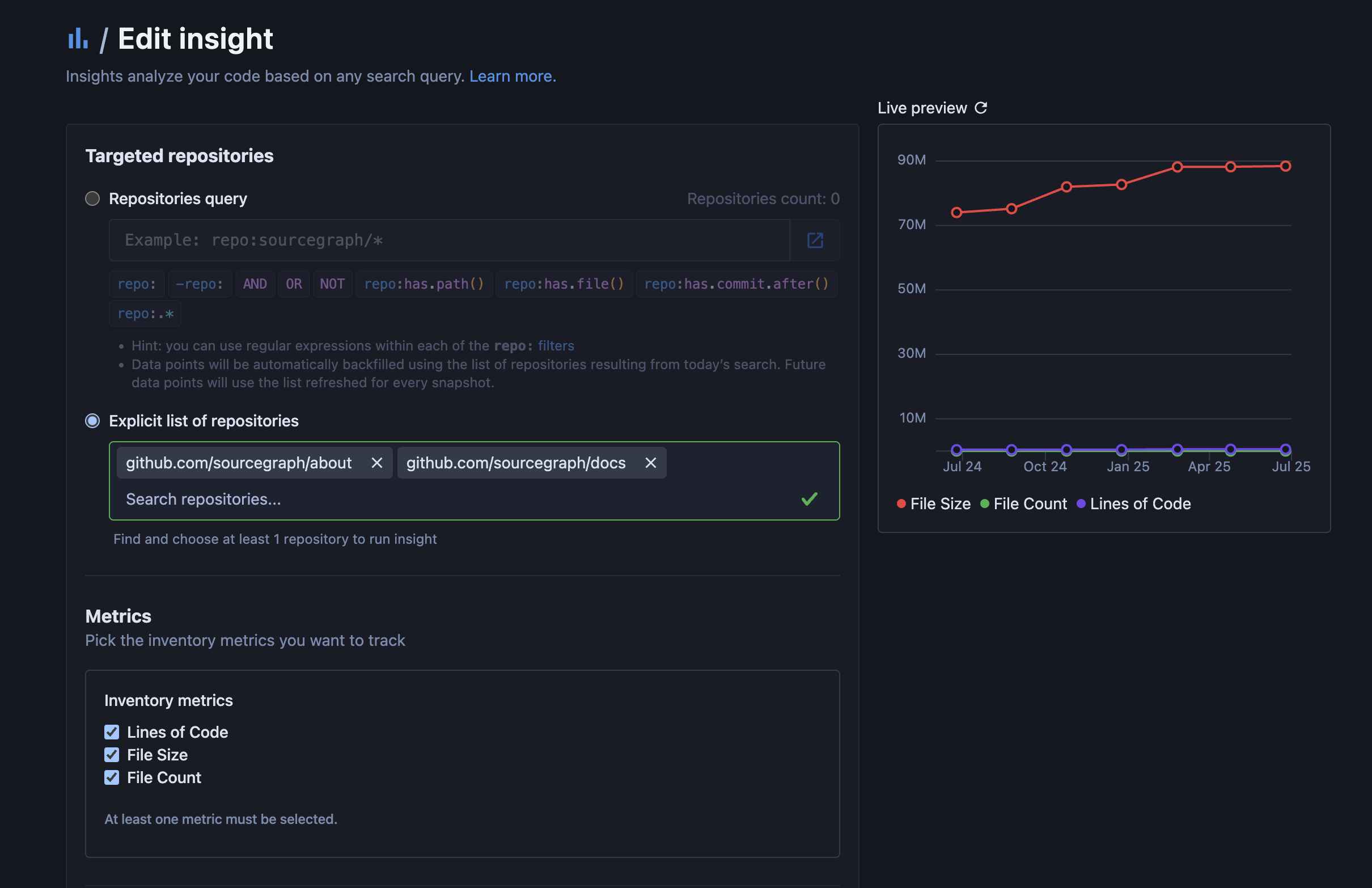Remove github.com/sourcegraph/docs repository chip
1372x888 pixels.
coord(650,463)
